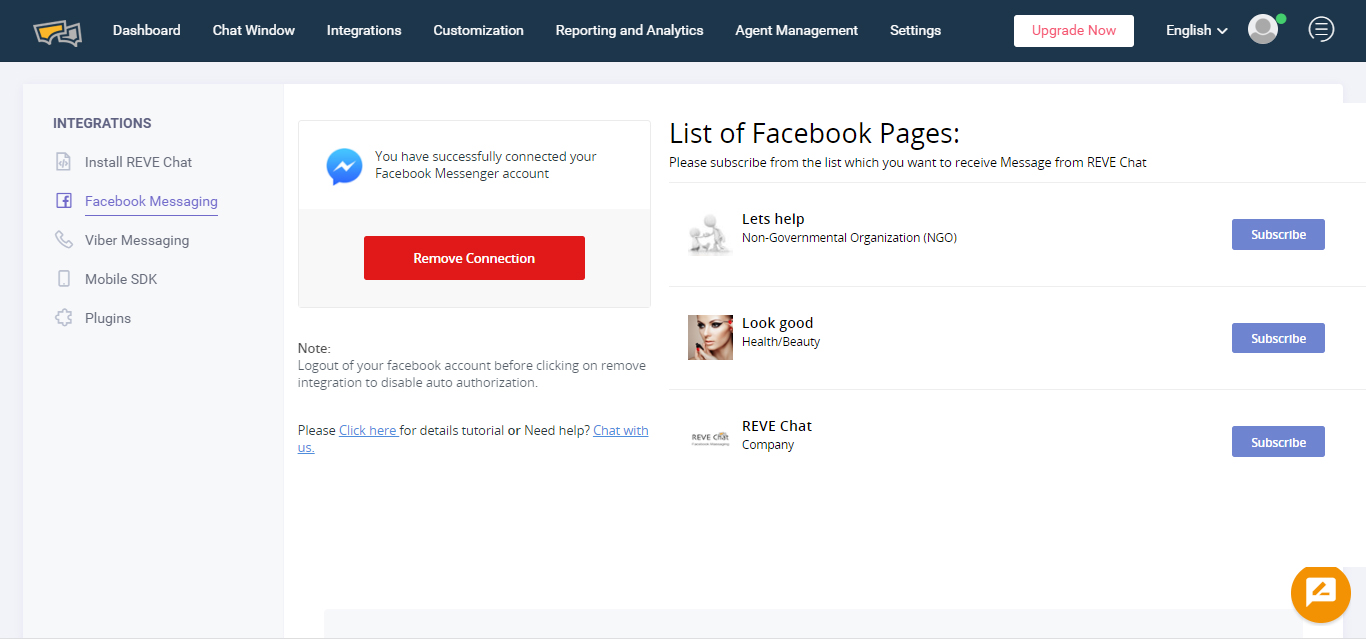The height and width of the screenshot is (639, 1366).
Task: Click the Plugins puzzle icon
Action: [x=63, y=318]
